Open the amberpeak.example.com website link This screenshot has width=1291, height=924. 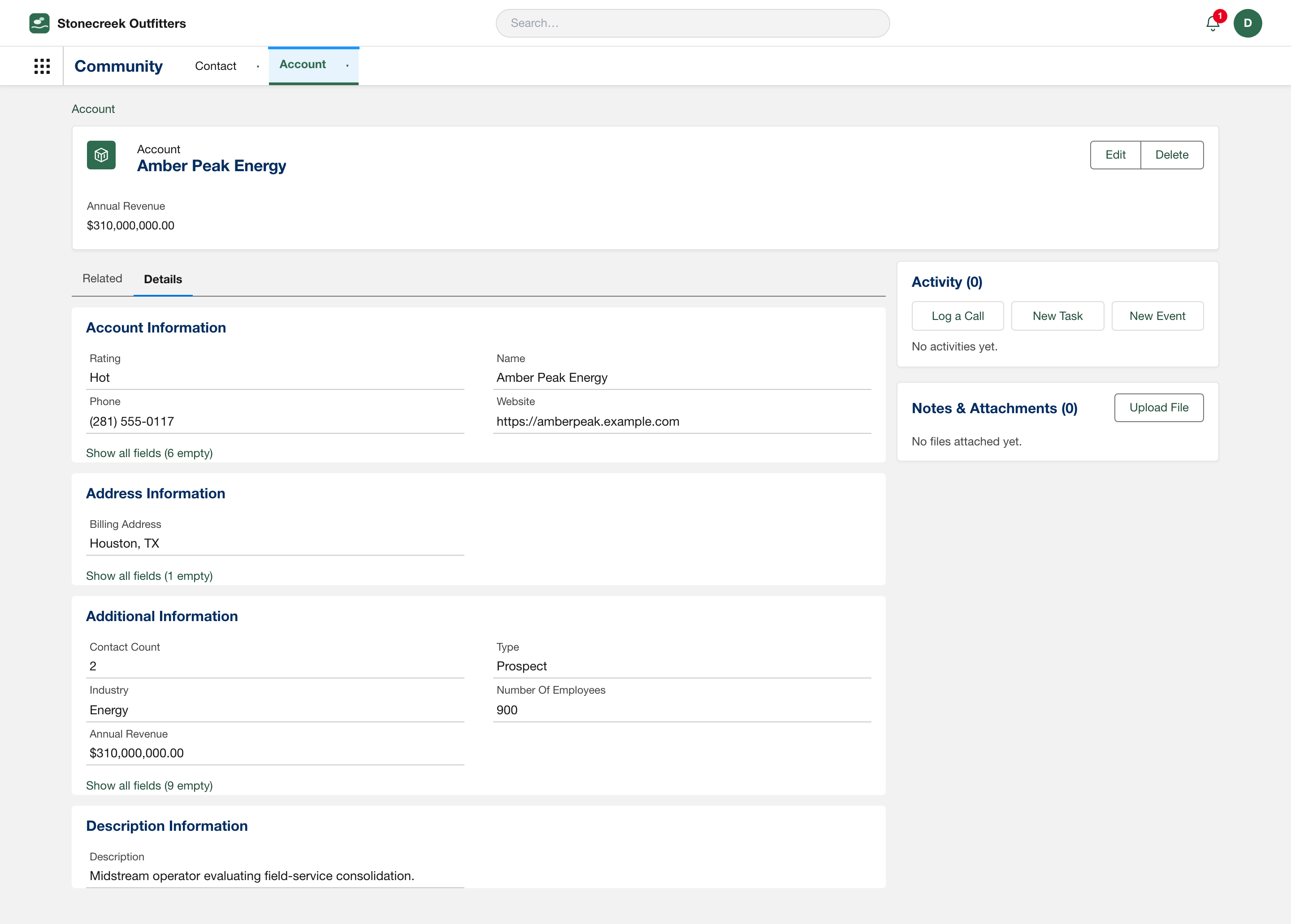[x=587, y=422]
